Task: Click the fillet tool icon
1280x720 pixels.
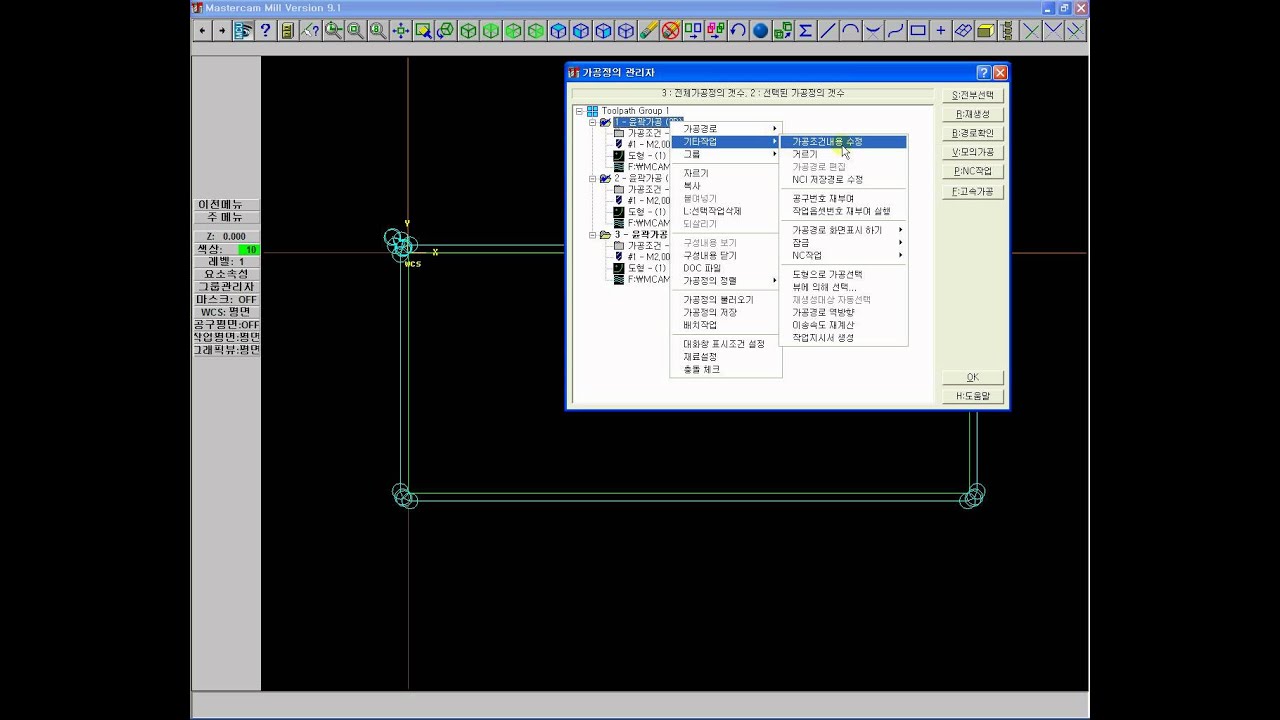Action: 873,31
